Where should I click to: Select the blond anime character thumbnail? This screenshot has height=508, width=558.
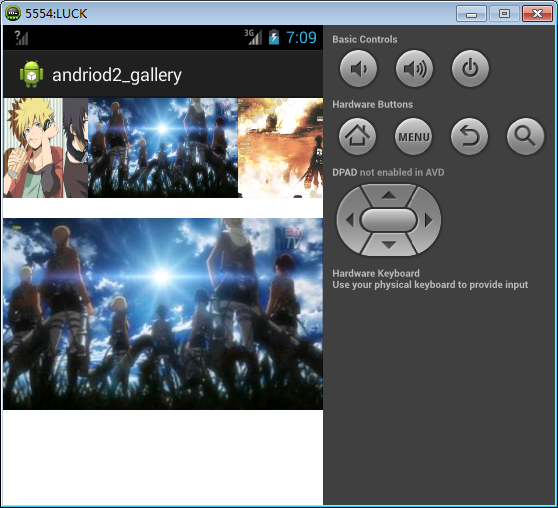point(46,148)
